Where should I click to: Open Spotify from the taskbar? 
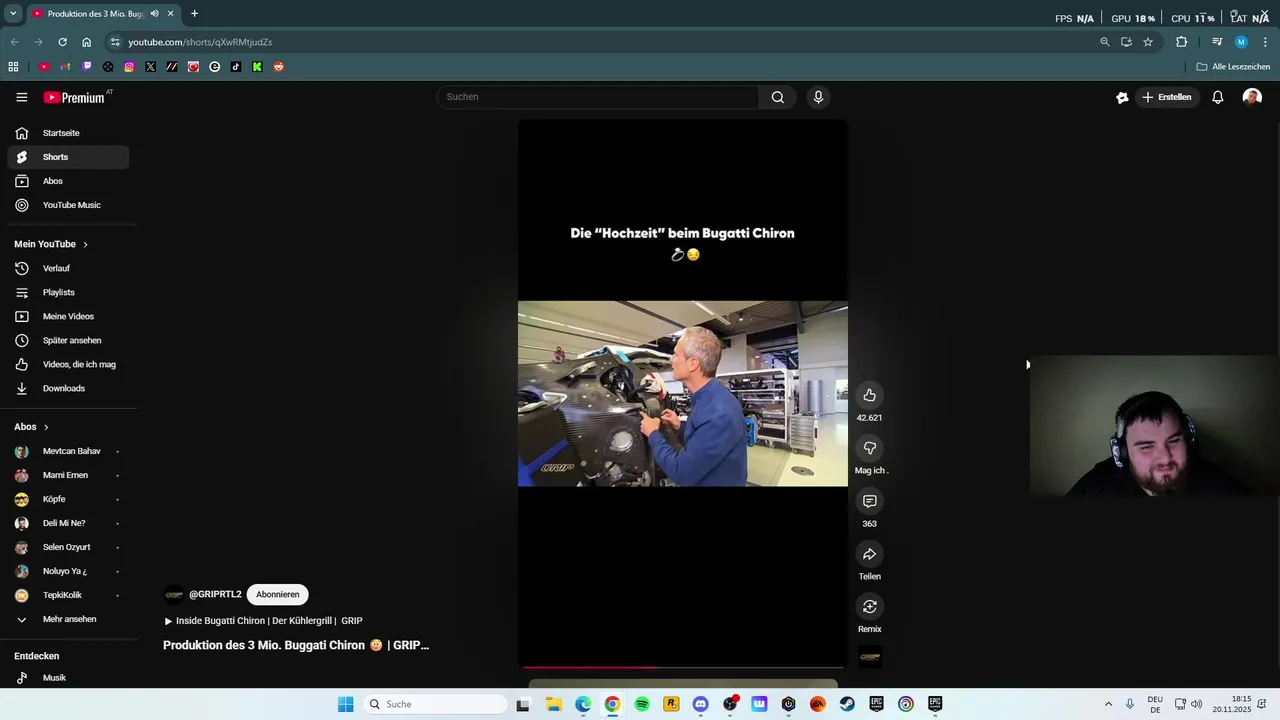[642, 704]
